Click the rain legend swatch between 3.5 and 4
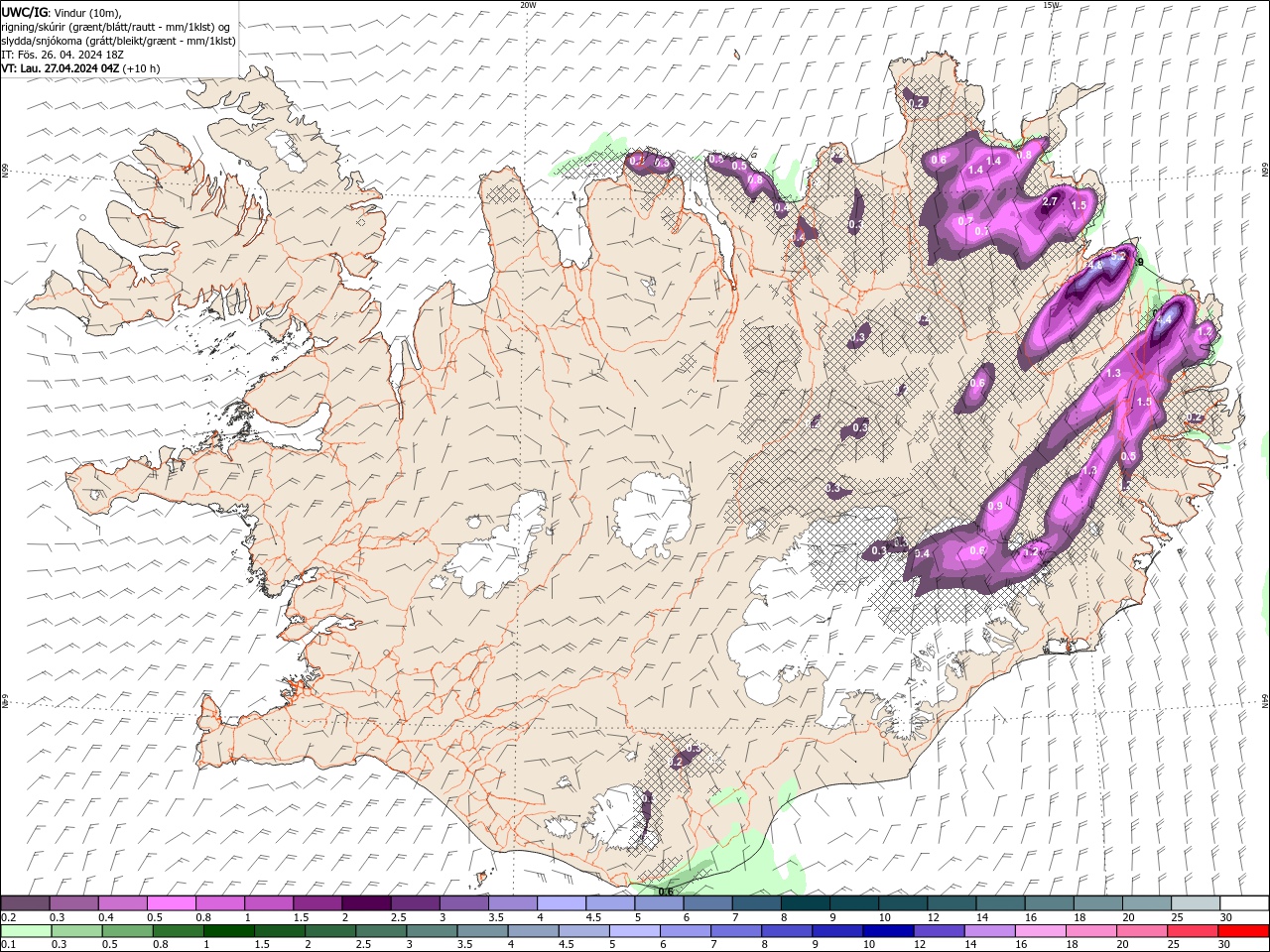 coord(482,931)
